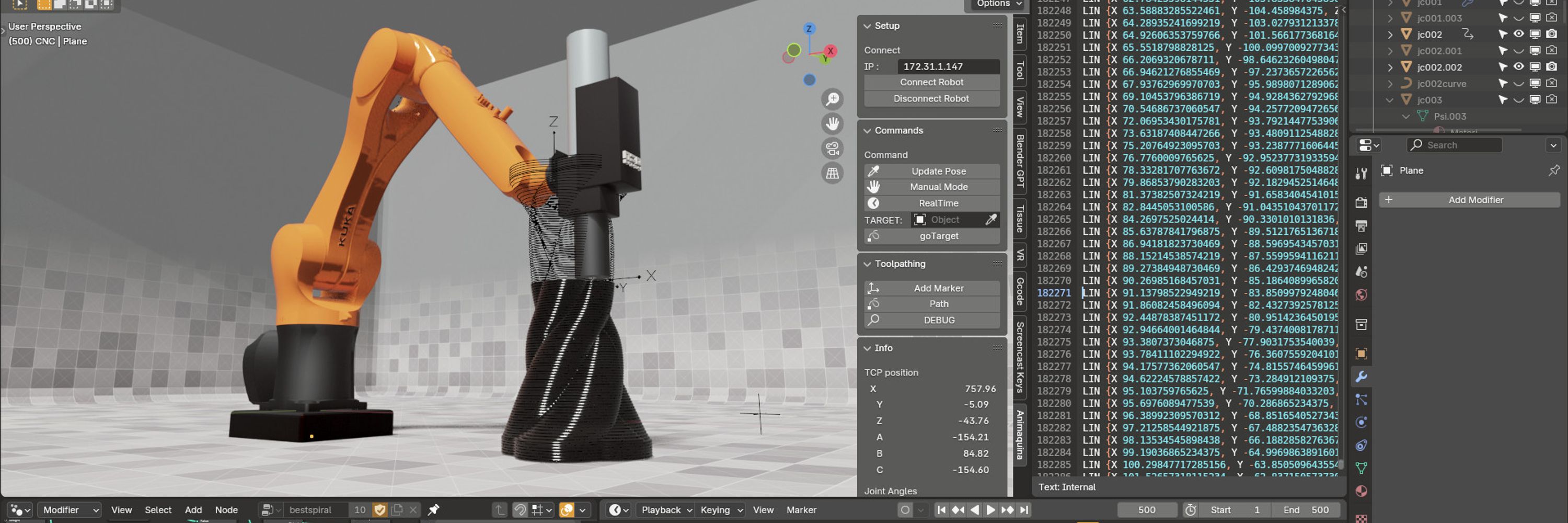1568x523 pixels.
Task: Click the X axis on the navigation gizmo
Action: (x=831, y=51)
